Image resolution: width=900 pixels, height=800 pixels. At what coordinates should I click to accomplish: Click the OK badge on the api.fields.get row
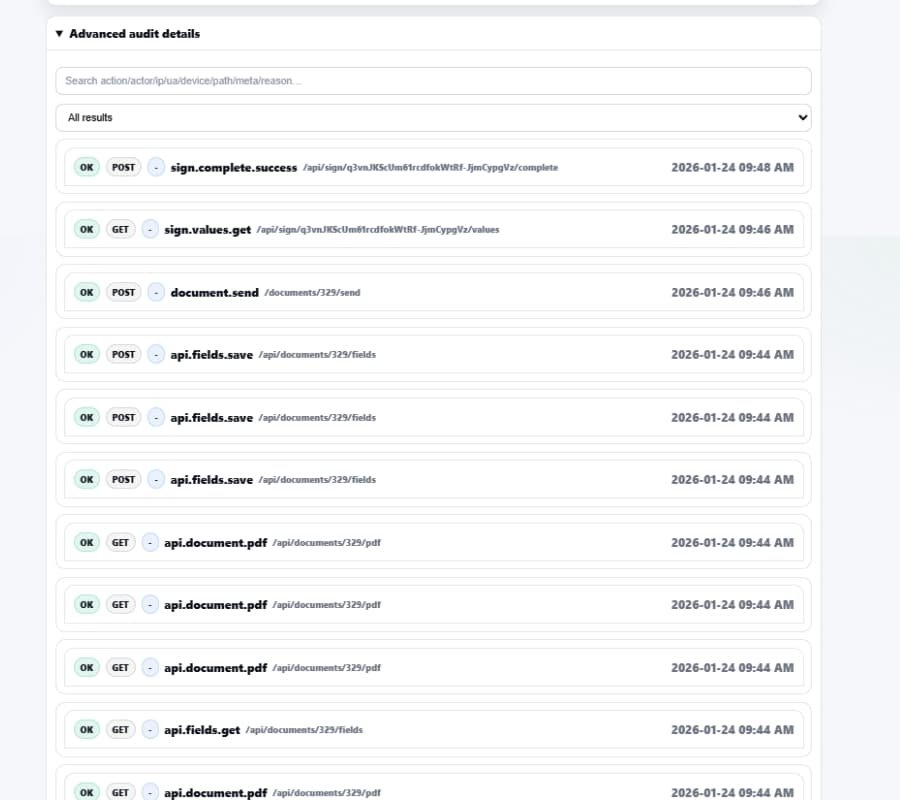click(x=86, y=729)
